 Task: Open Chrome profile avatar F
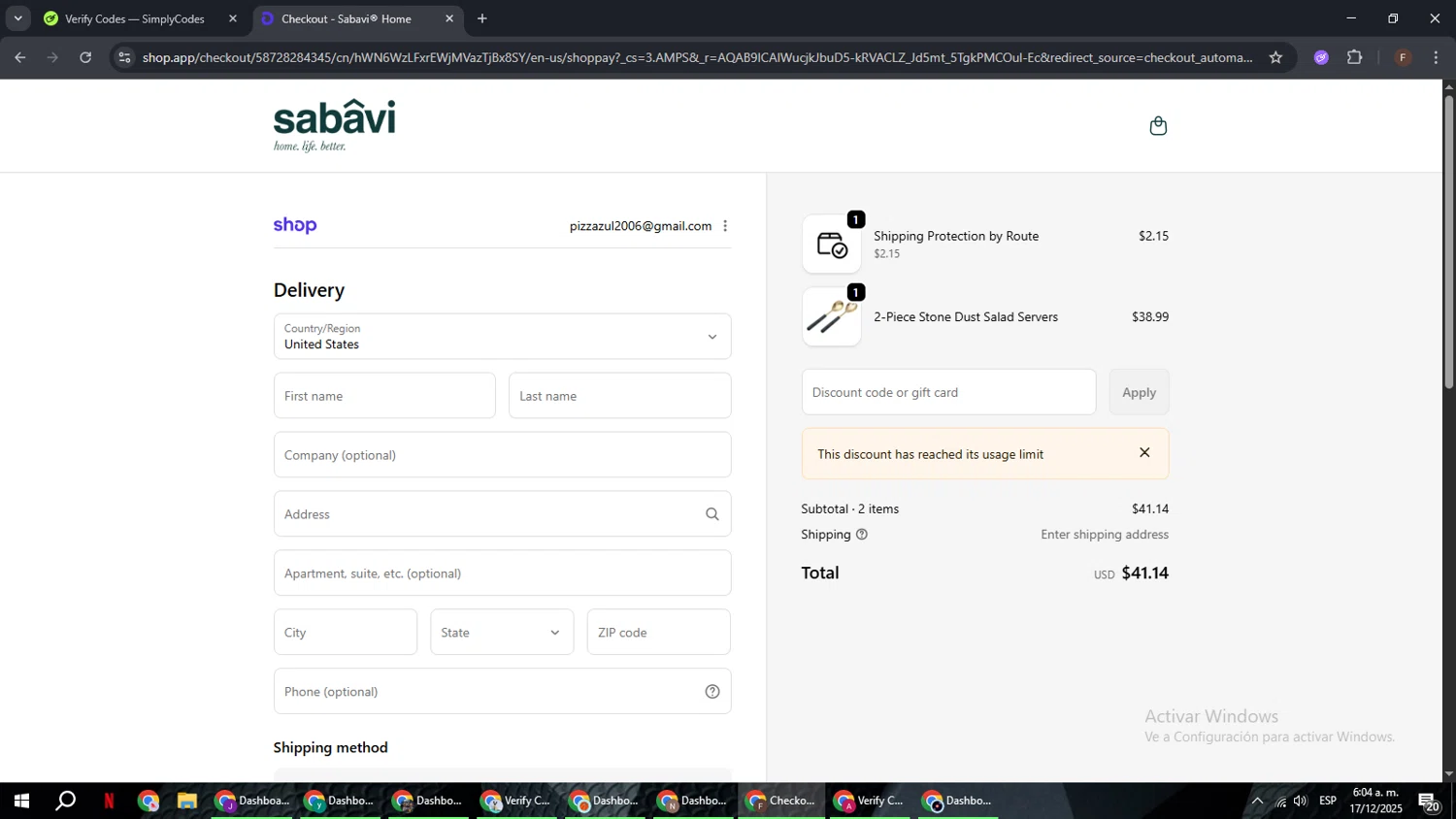[1403, 57]
